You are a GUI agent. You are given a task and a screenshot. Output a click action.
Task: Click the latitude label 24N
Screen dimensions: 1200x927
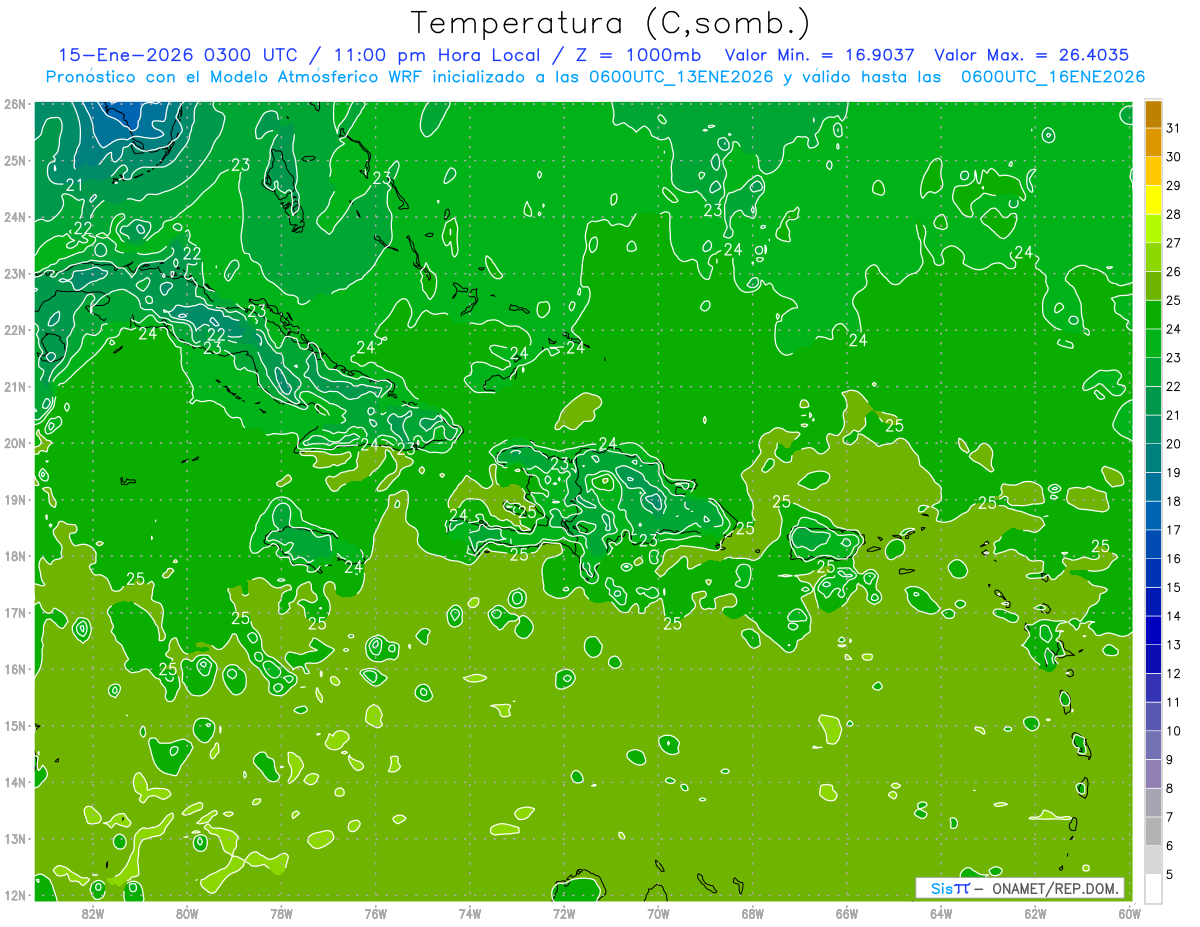(14, 217)
